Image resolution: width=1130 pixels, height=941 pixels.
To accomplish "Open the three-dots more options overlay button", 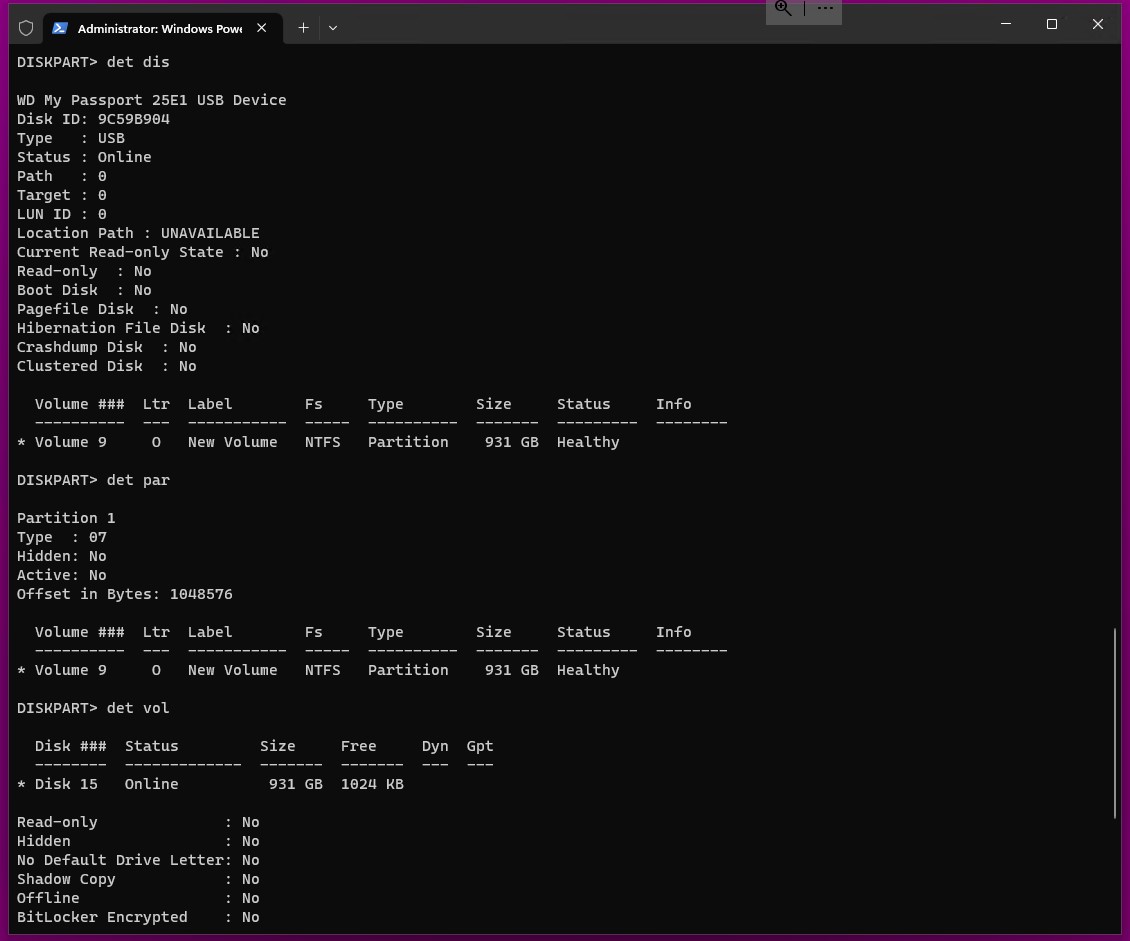I will pos(825,9).
